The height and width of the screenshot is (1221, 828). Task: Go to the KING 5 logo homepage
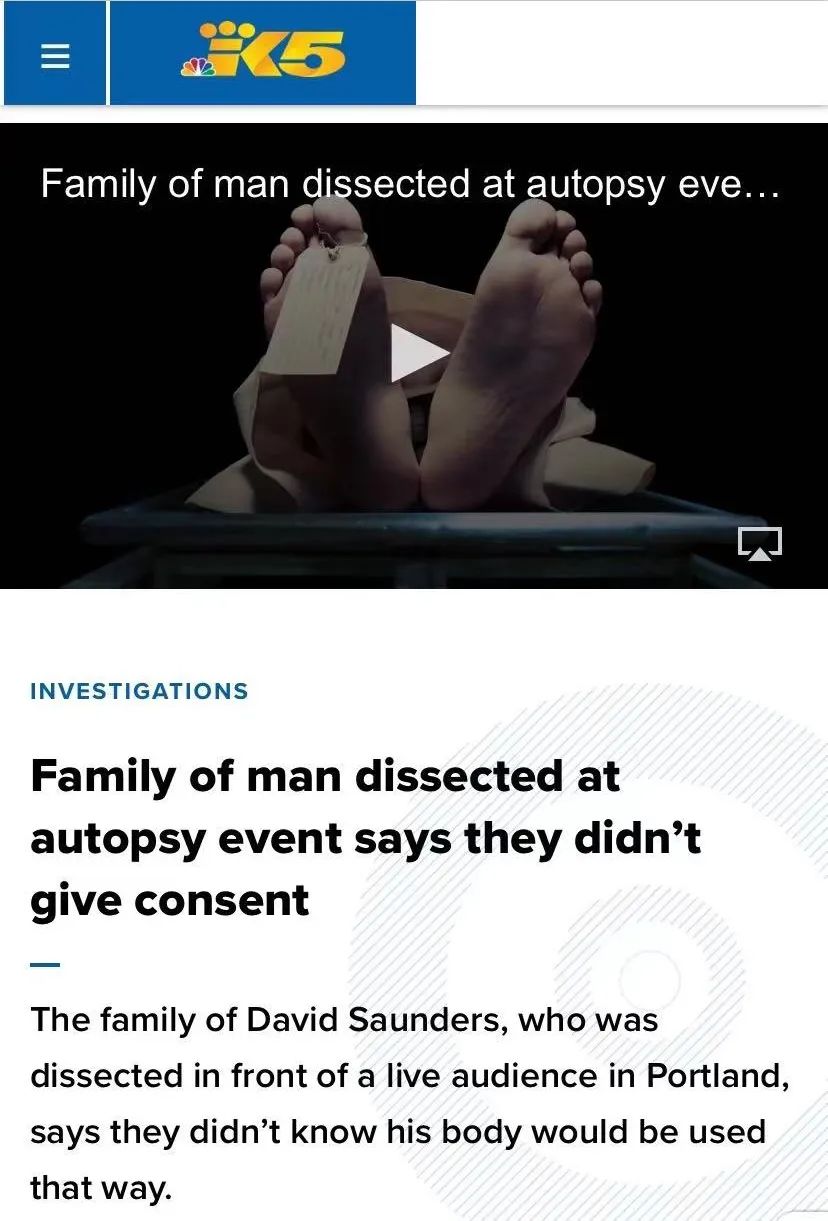click(262, 53)
